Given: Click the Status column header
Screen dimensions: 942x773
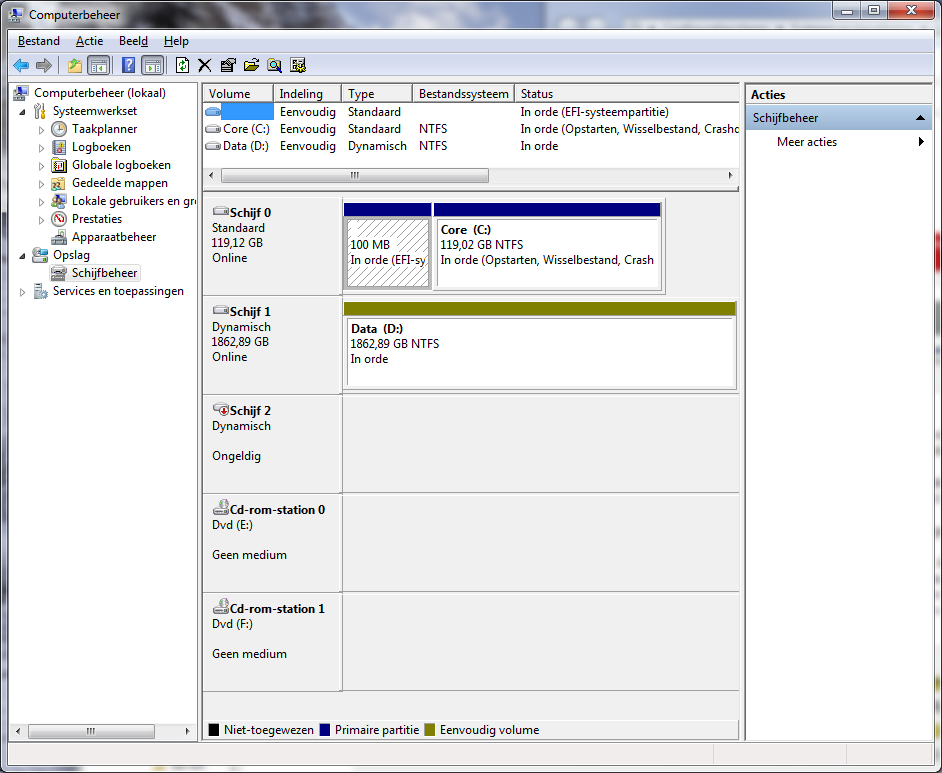Looking at the screenshot, I should coord(537,94).
